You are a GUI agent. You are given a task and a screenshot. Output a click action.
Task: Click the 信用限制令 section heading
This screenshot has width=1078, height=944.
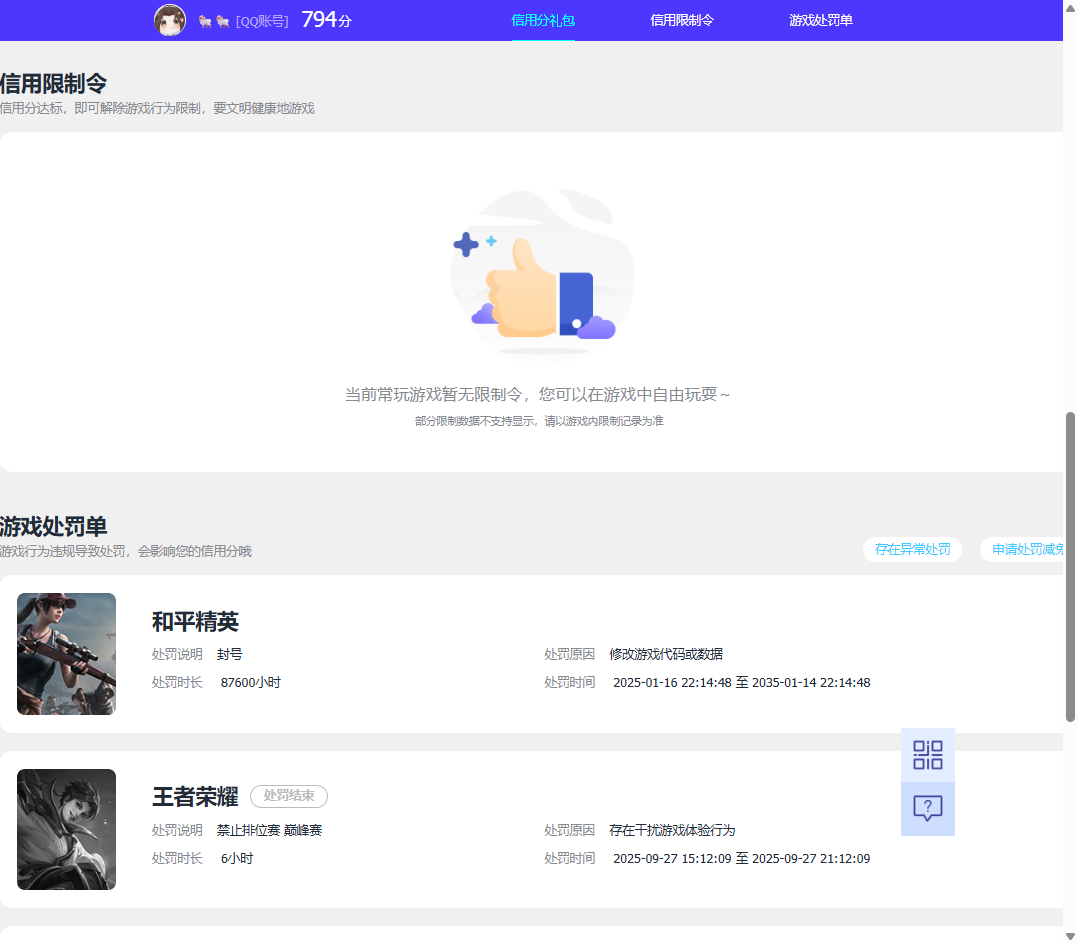(54, 84)
